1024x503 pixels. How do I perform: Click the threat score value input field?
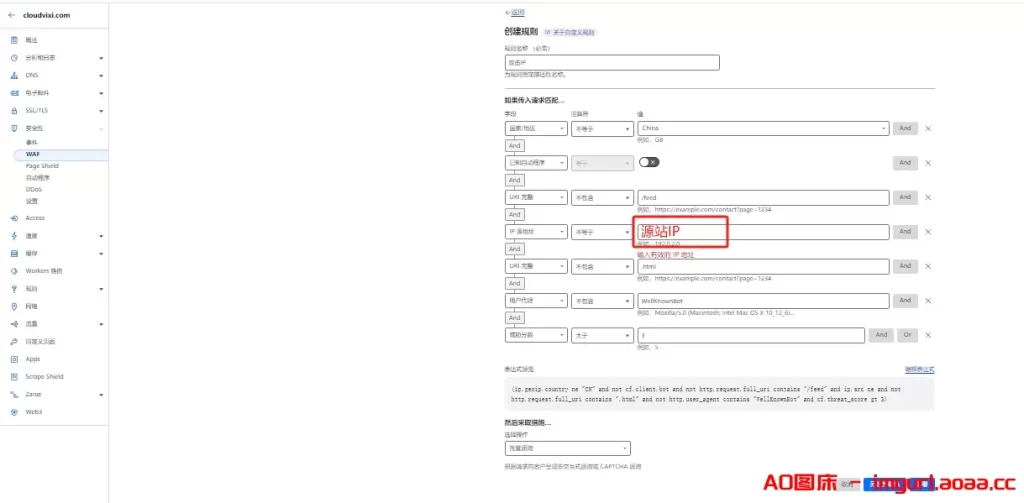tap(751, 335)
